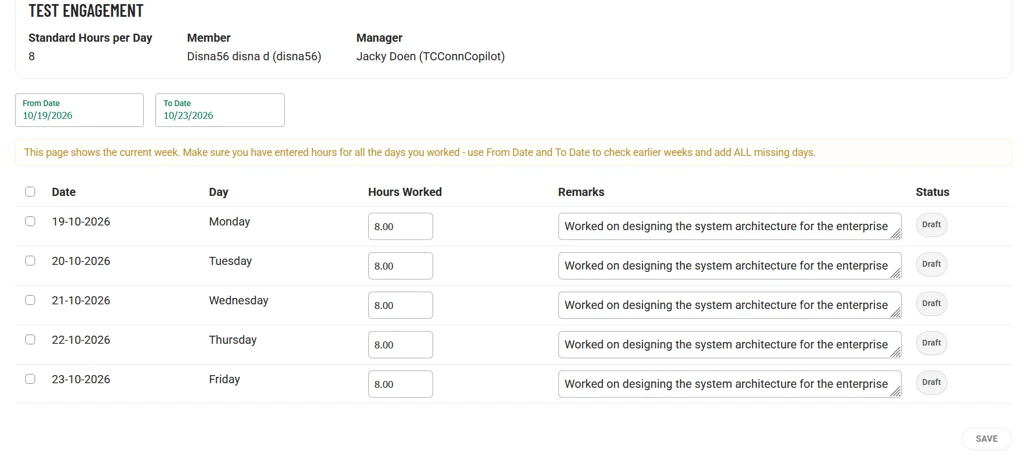Grab the resize handle on Monday's remarks box
1024x458 pixels.
point(895,235)
